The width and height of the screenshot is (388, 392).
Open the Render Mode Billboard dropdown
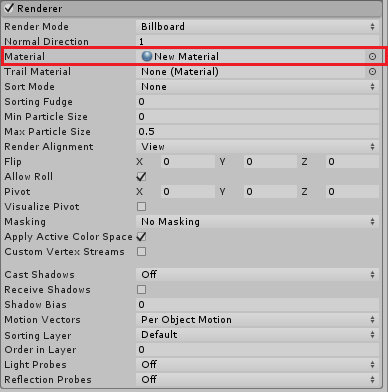coord(257,27)
